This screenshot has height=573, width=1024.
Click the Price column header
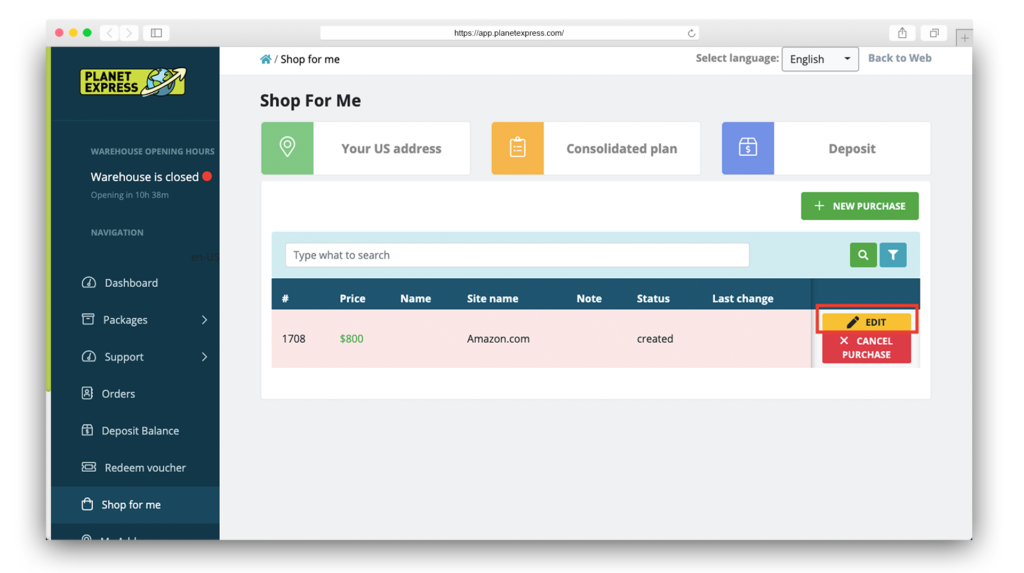click(352, 299)
